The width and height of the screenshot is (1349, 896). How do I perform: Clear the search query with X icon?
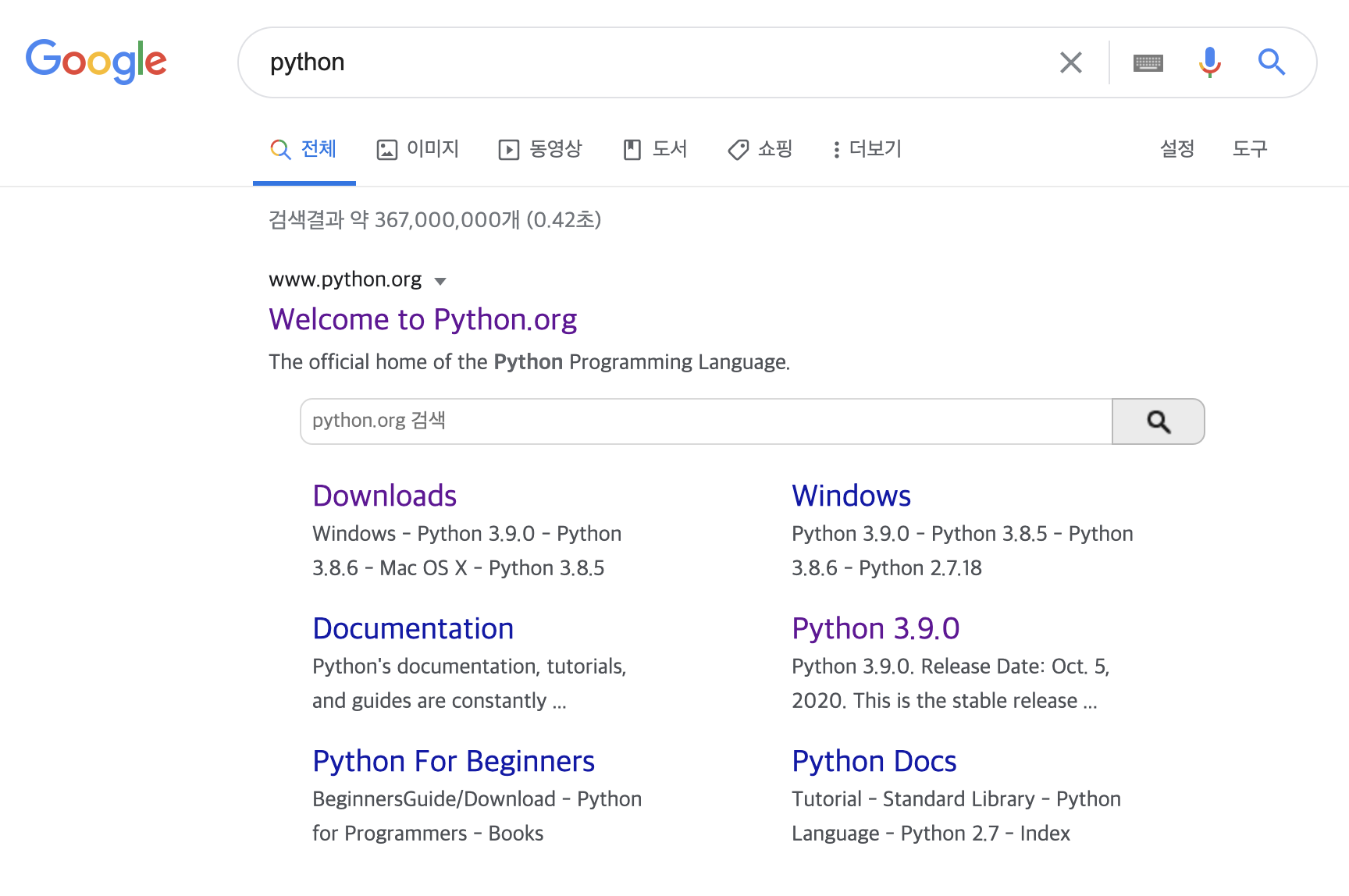coord(1071,62)
